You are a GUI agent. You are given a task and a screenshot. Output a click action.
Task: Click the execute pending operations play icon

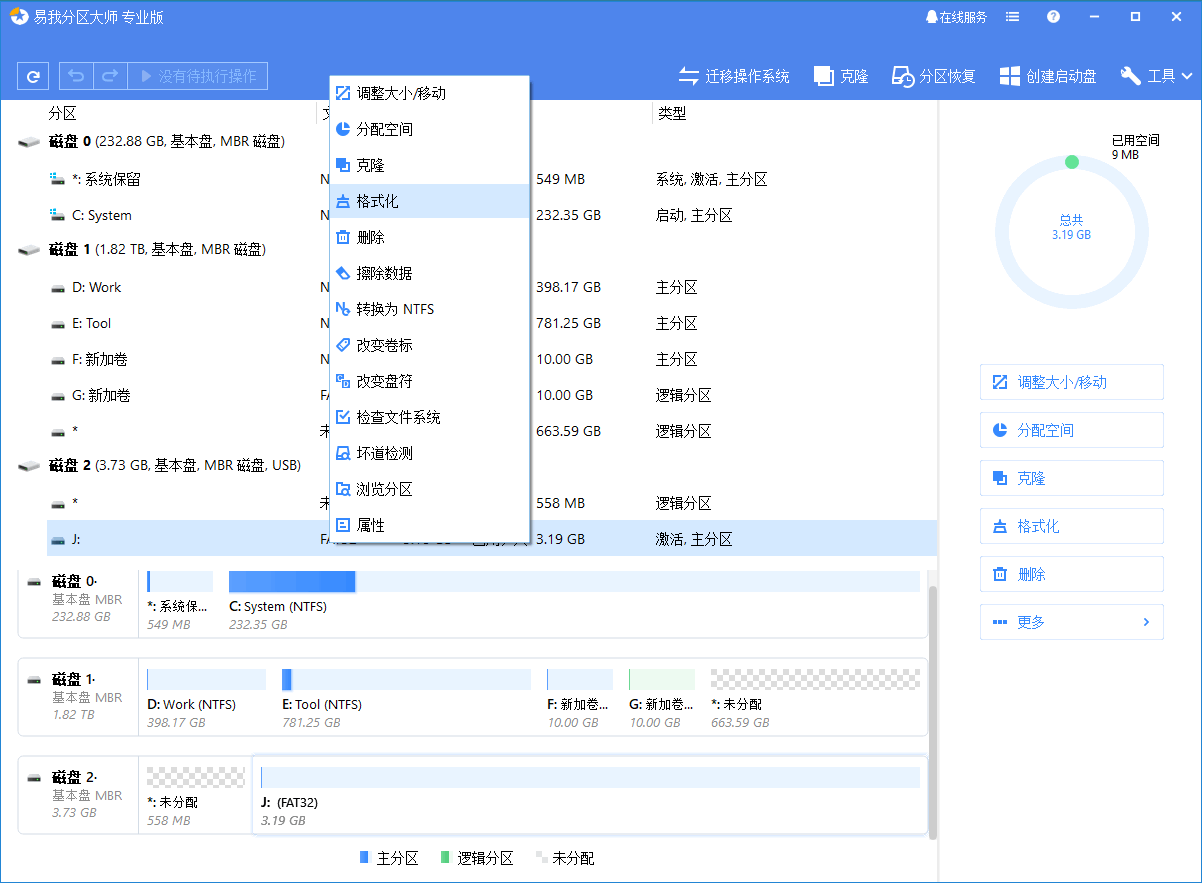coord(146,75)
